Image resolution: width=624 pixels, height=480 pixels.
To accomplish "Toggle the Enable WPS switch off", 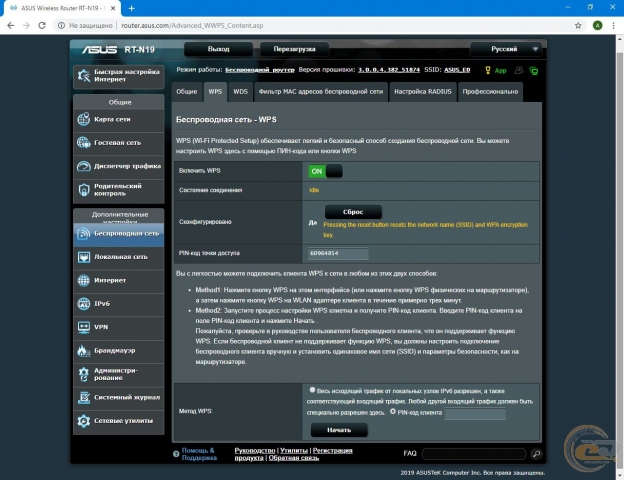I will click(325, 171).
